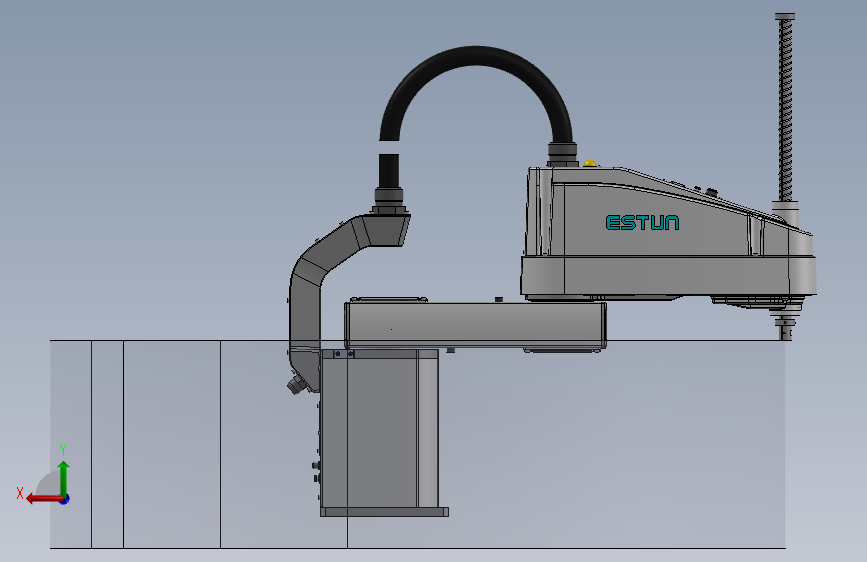Select the robot base column housing
This screenshot has height=562, width=867.
379,429
